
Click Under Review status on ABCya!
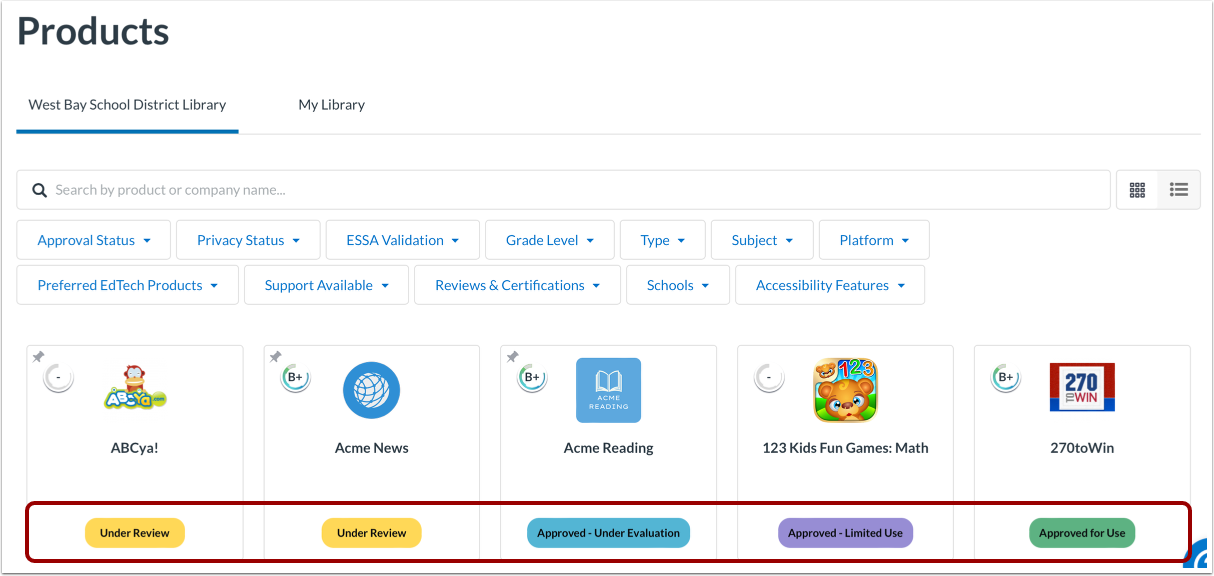pos(135,533)
